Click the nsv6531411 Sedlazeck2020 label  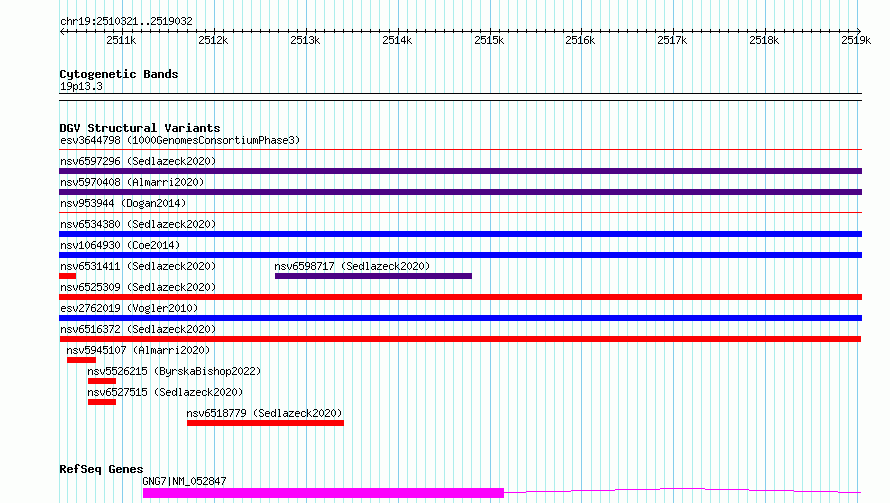138,266
